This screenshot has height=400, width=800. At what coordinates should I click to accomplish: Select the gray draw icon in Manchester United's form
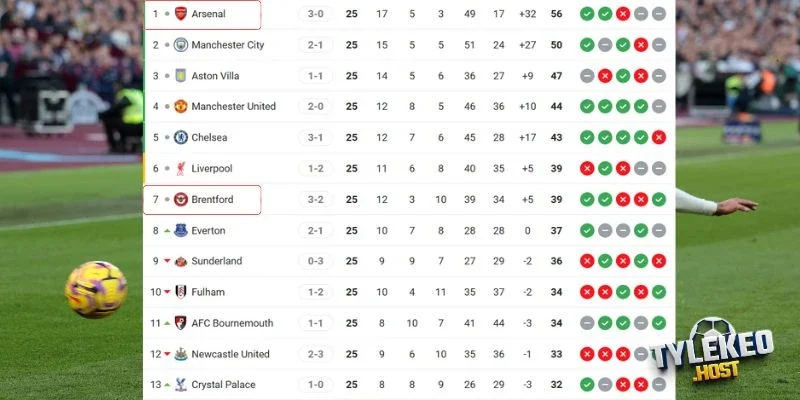[658, 107]
